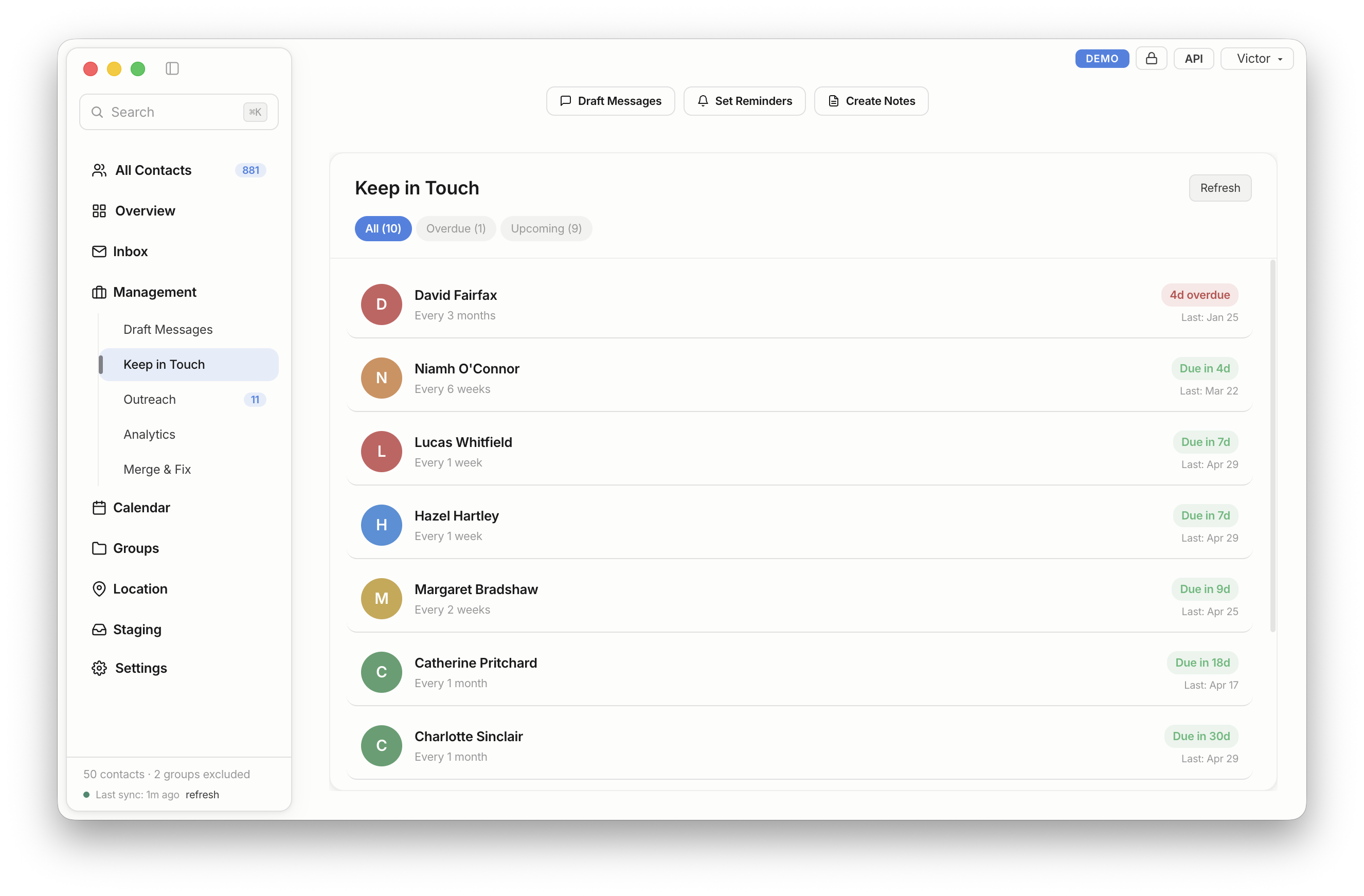Click Niamh O'Connor's N avatar
The width and height of the screenshot is (1364, 896).
[381, 379]
